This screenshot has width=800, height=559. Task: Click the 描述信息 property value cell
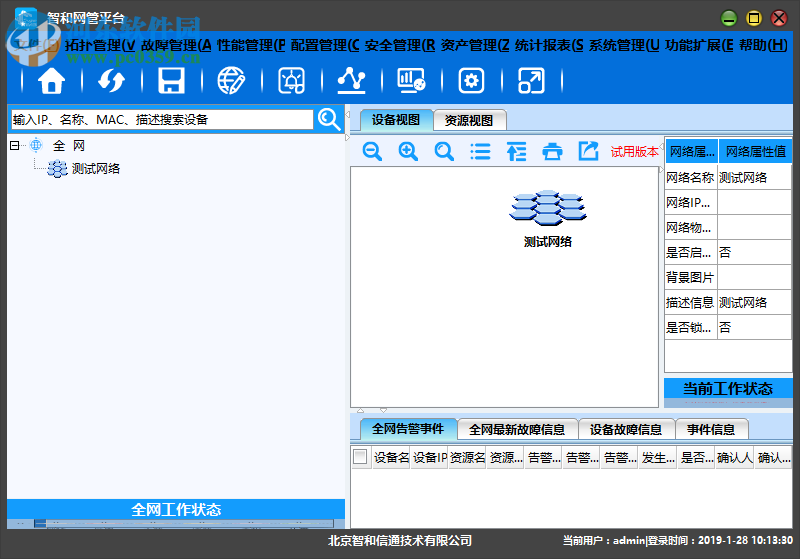tap(754, 302)
